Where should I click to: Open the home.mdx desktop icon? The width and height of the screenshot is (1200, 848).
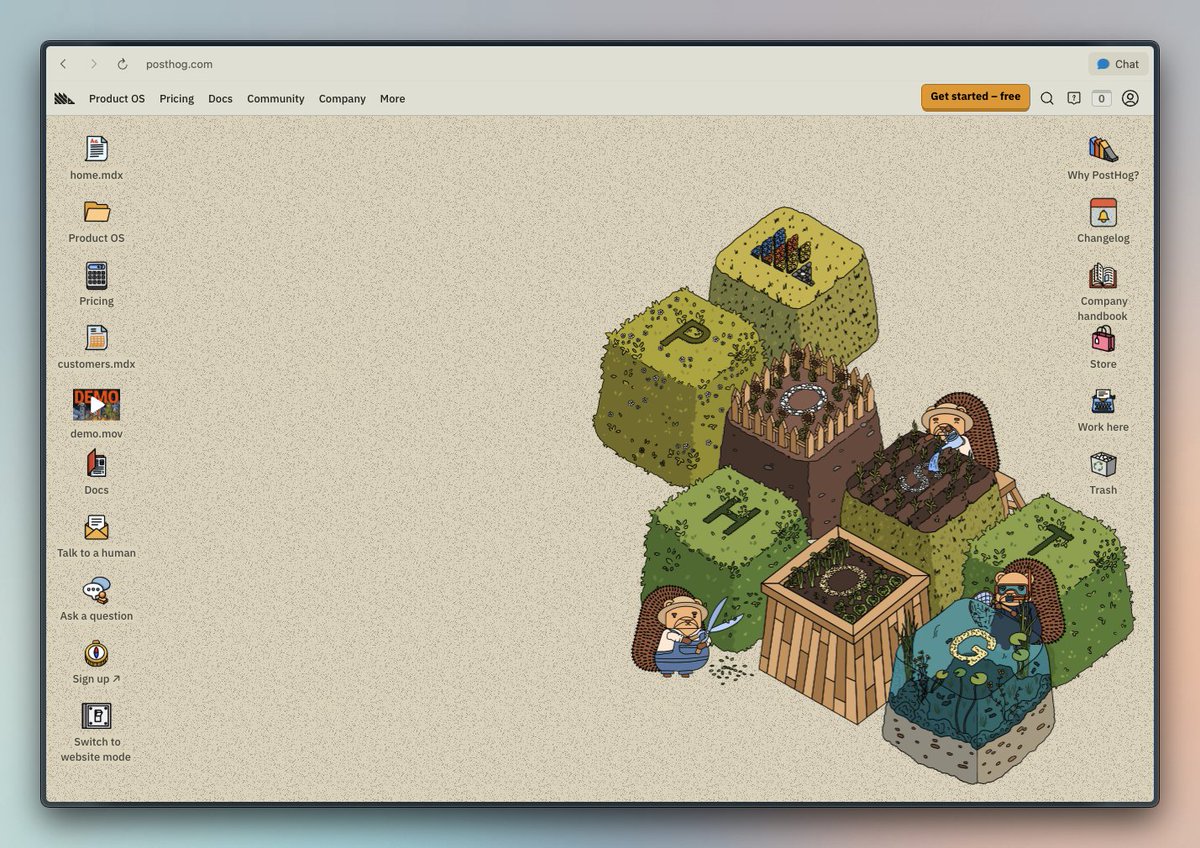[97, 149]
